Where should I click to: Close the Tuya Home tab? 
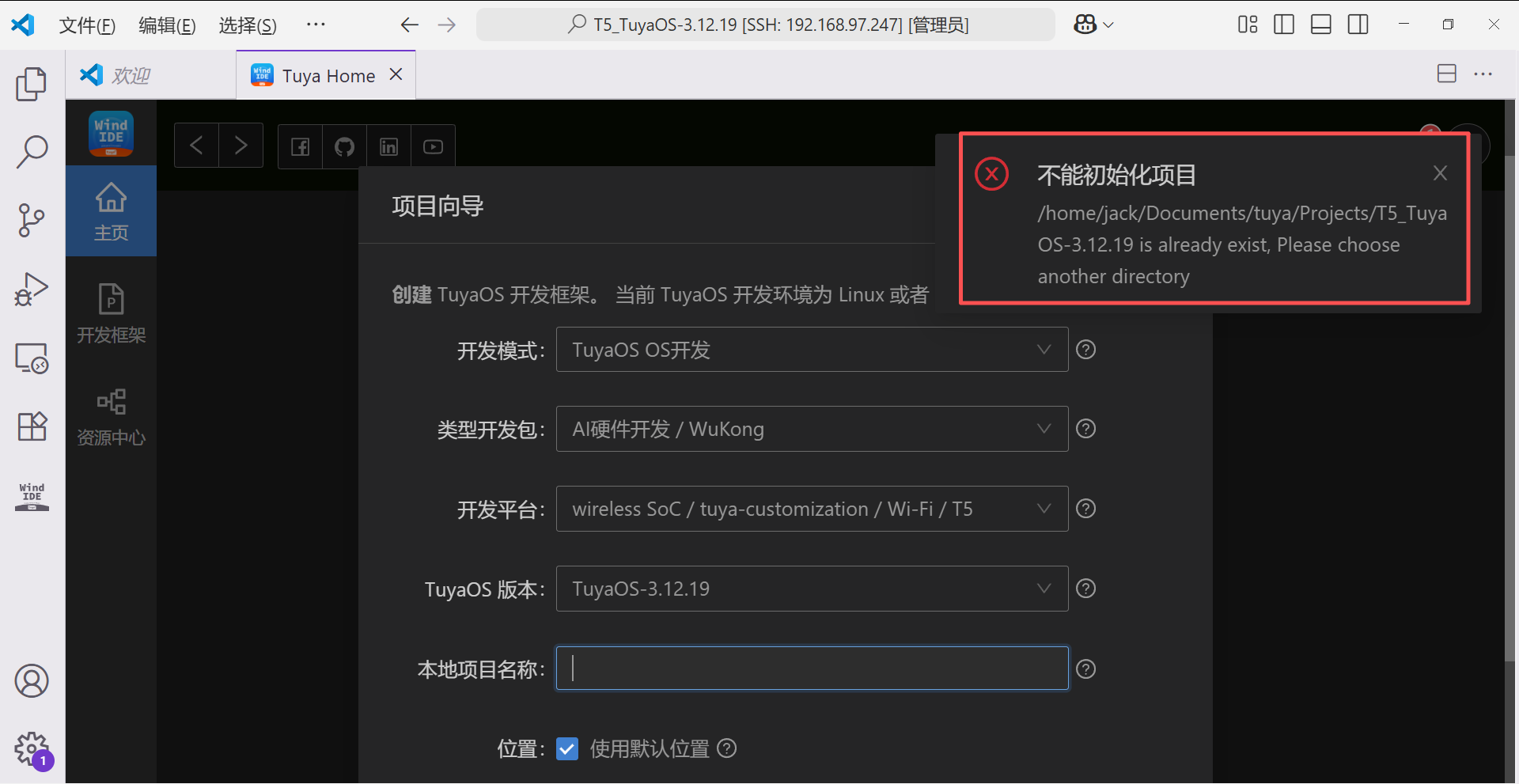(x=396, y=74)
